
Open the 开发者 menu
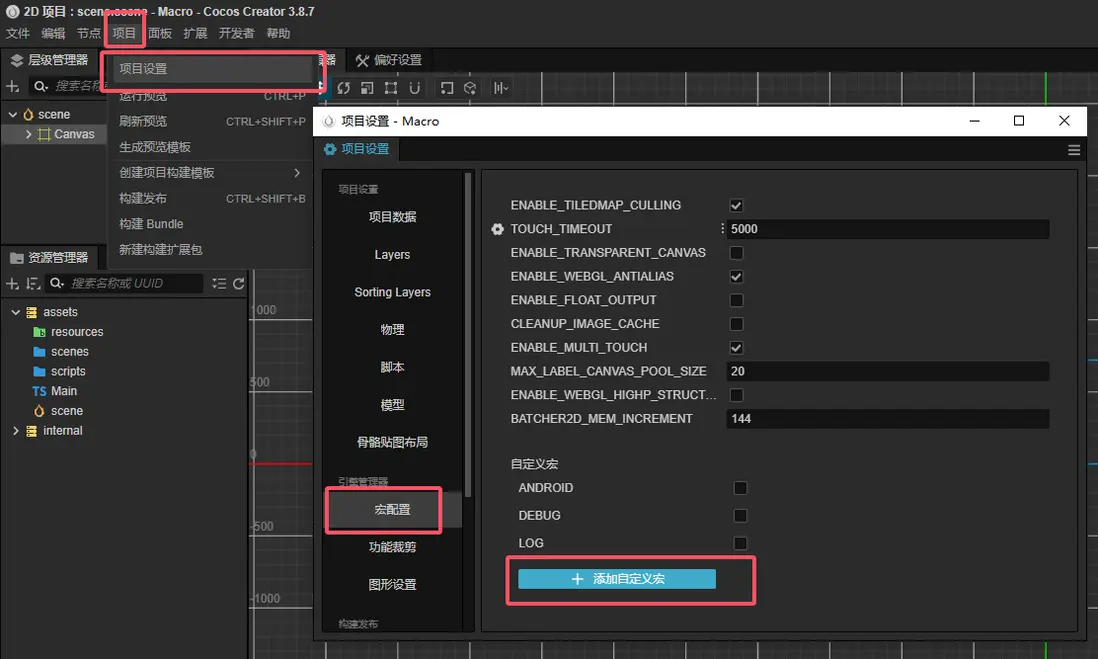coord(236,34)
